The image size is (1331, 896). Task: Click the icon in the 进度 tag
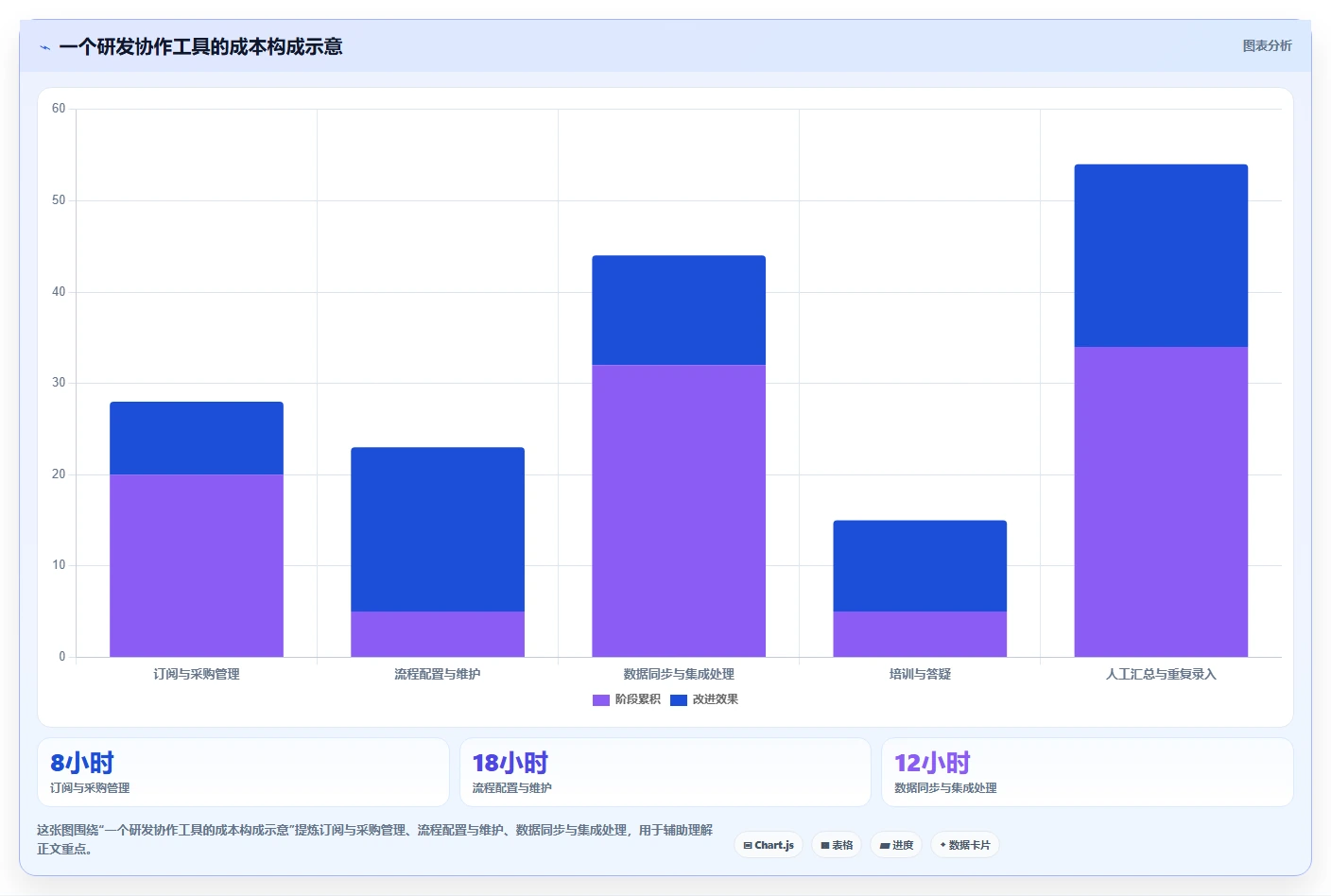pyautogui.click(x=885, y=846)
